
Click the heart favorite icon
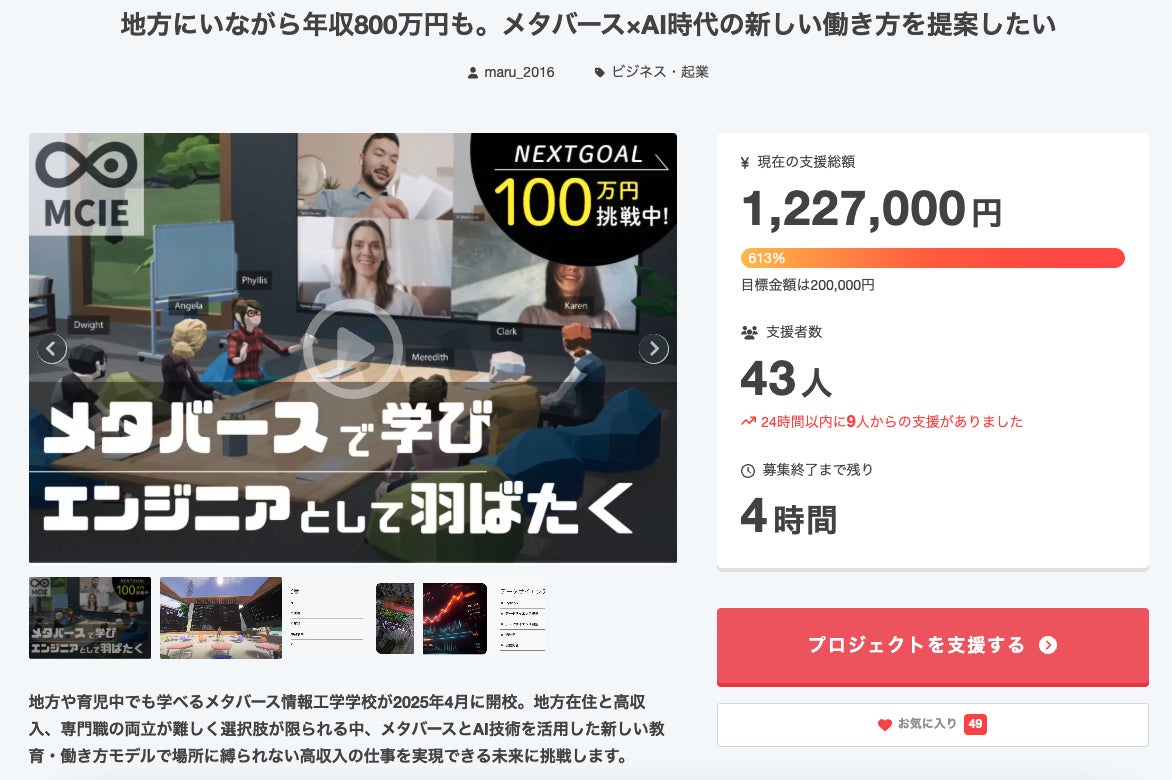(884, 724)
